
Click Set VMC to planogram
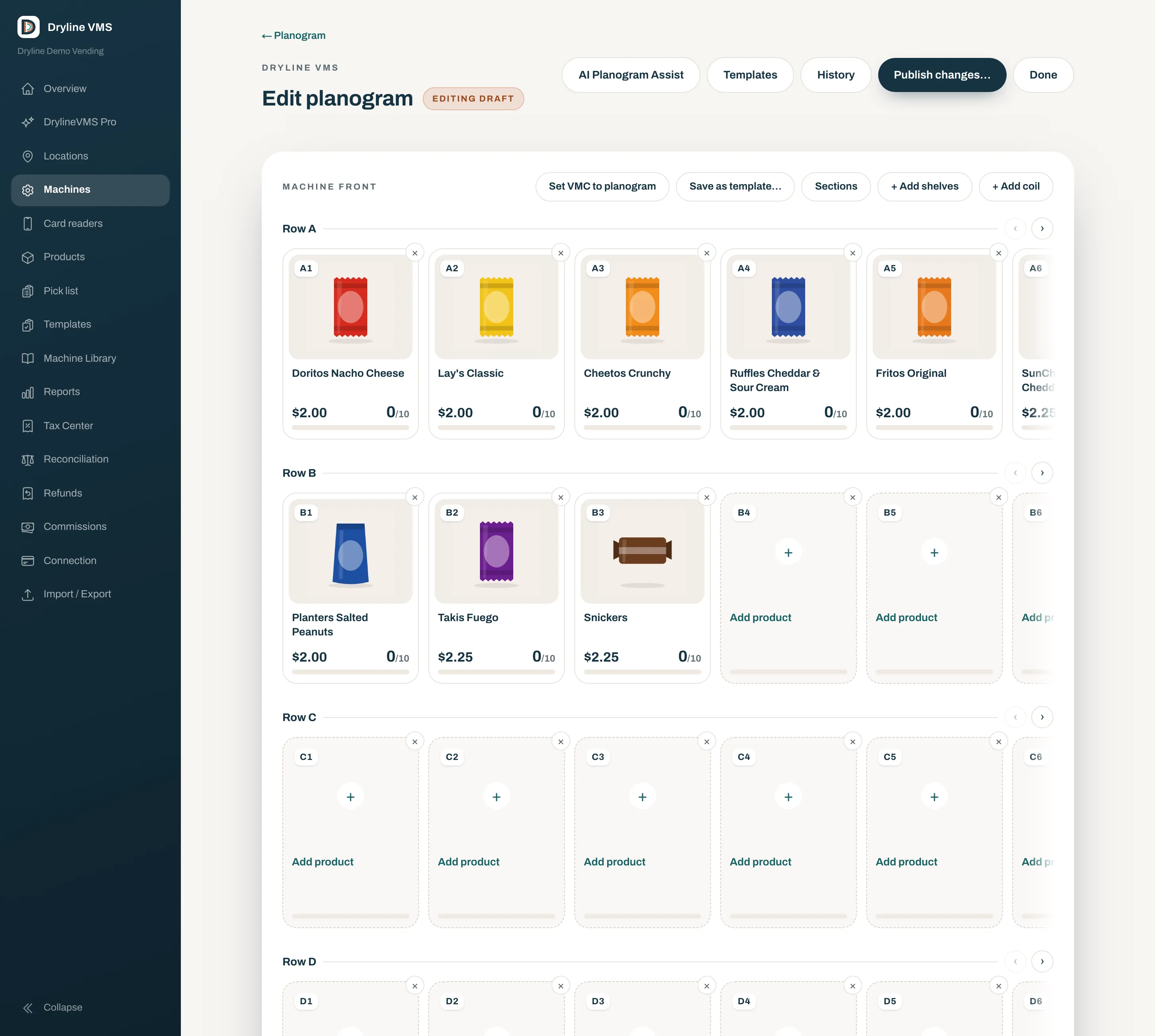pyautogui.click(x=602, y=186)
